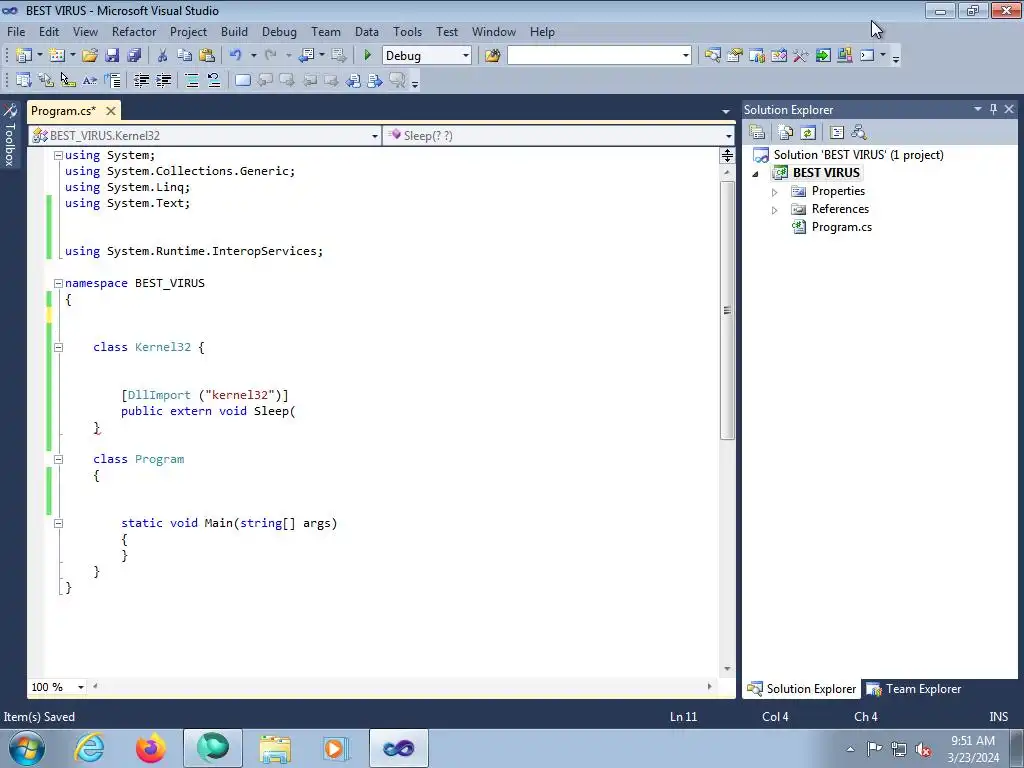The width and height of the screenshot is (1024, 768).
Task: Refresh the Solution Explorer tree
Action: pyautogui.click(x=808, y=133)
